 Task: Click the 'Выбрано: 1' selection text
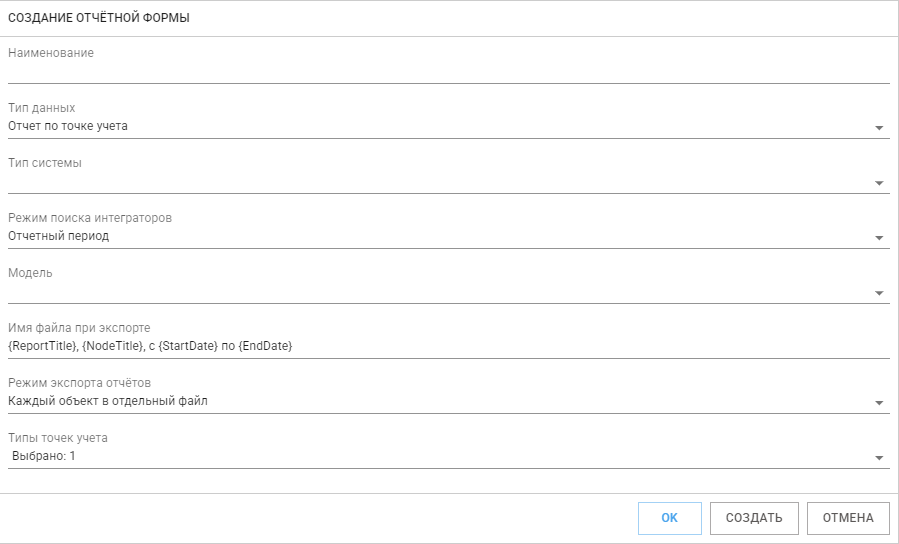tap(44, 456)
